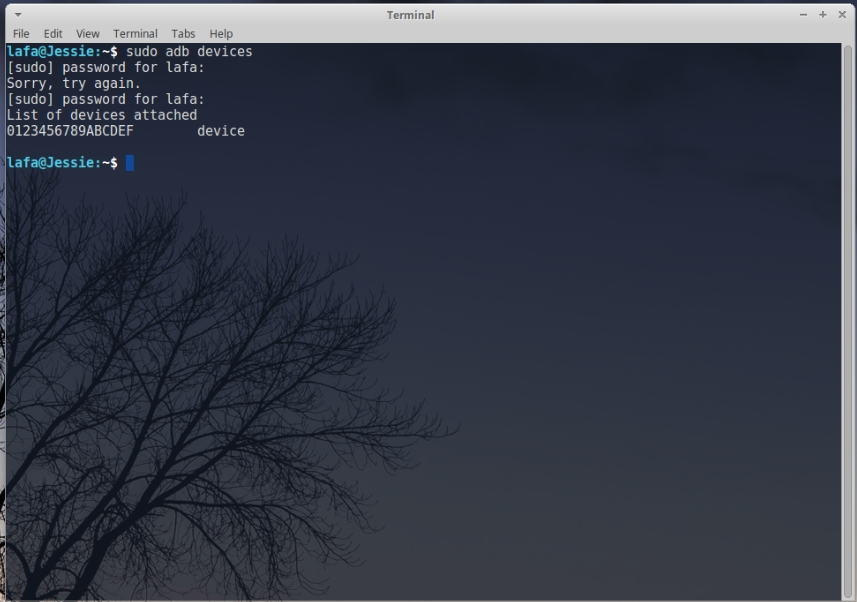Open the View menu

coord(88,33)
